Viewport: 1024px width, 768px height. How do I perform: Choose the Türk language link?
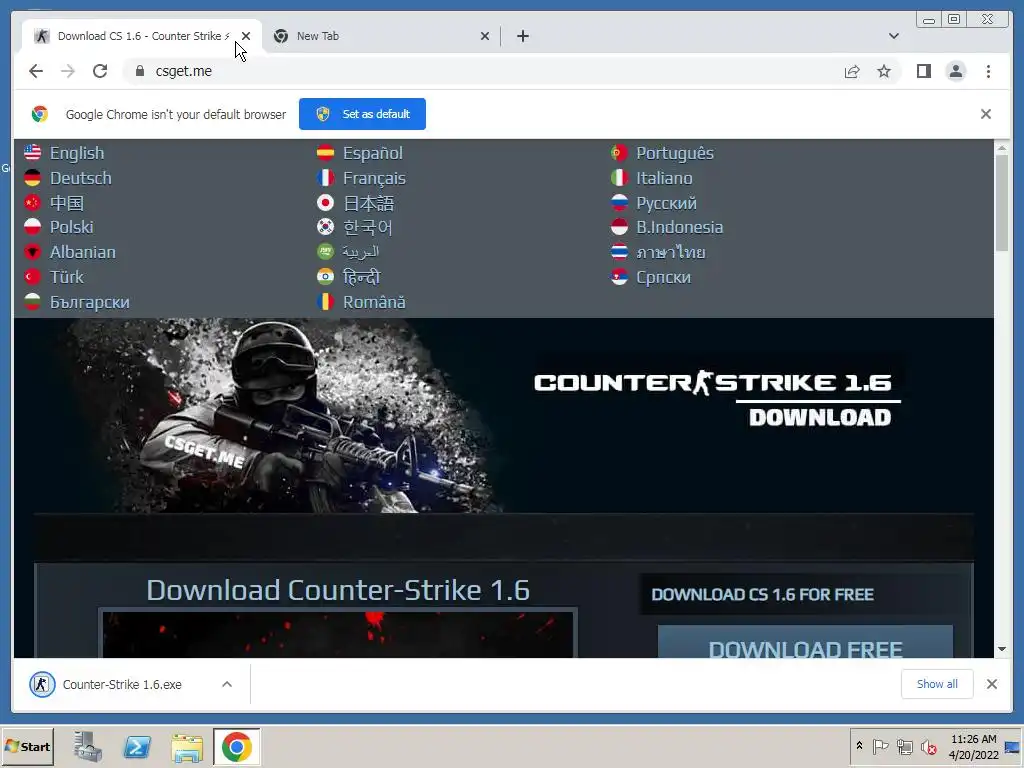[x=67, y=277]
